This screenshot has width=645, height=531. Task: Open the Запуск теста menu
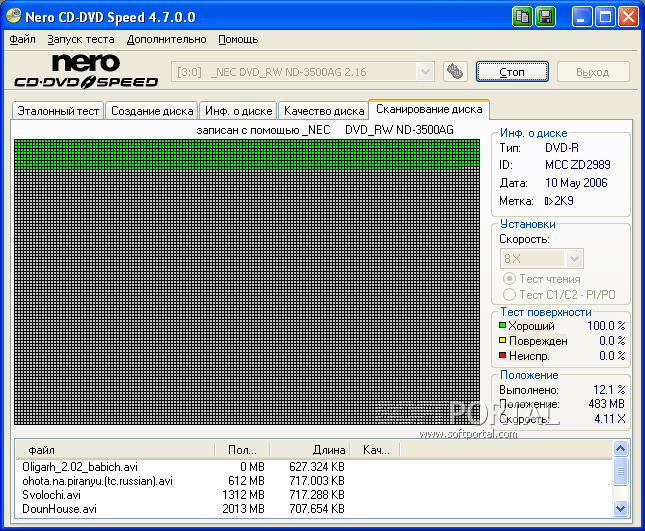81,39
